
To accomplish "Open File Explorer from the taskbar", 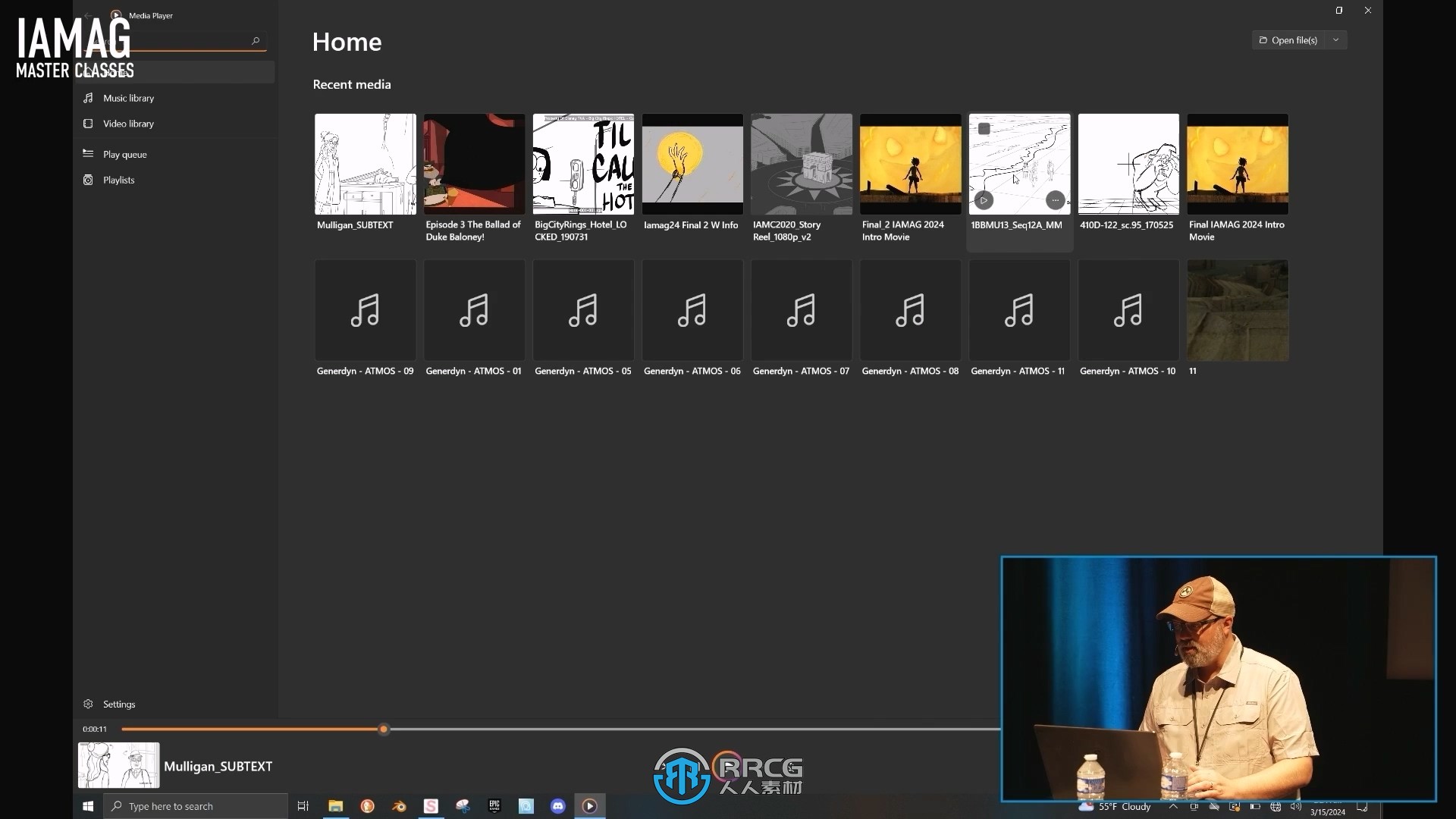I will 335,806.
